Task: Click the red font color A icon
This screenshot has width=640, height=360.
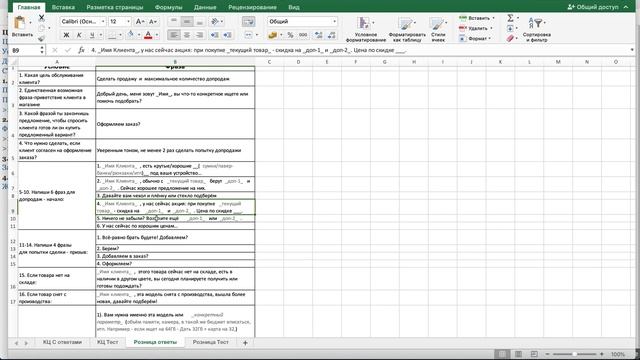Action: point(148,35)
